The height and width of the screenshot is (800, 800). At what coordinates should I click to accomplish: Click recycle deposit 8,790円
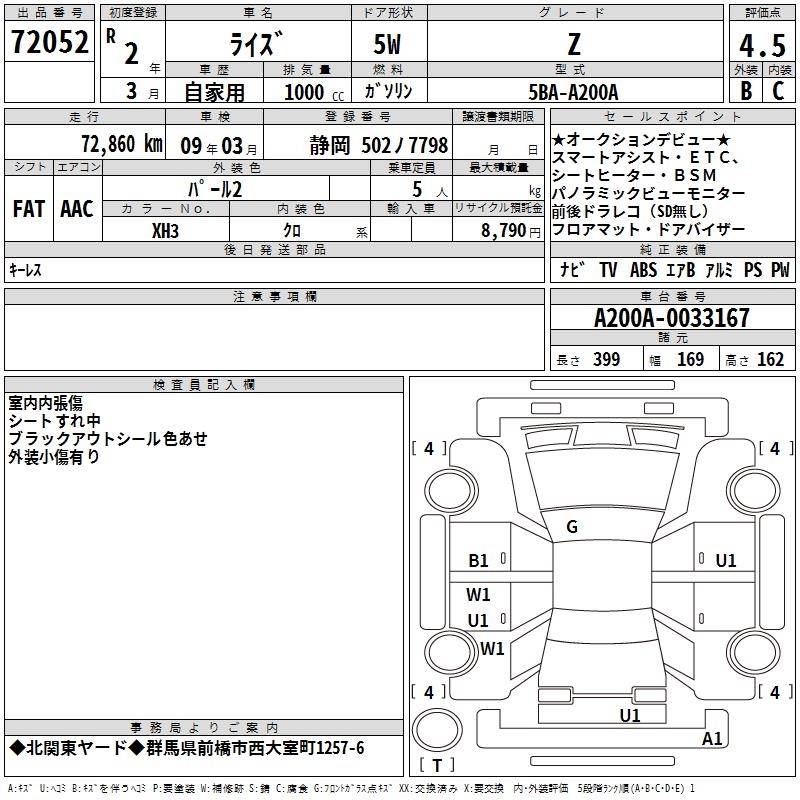(x=511, y=231)
